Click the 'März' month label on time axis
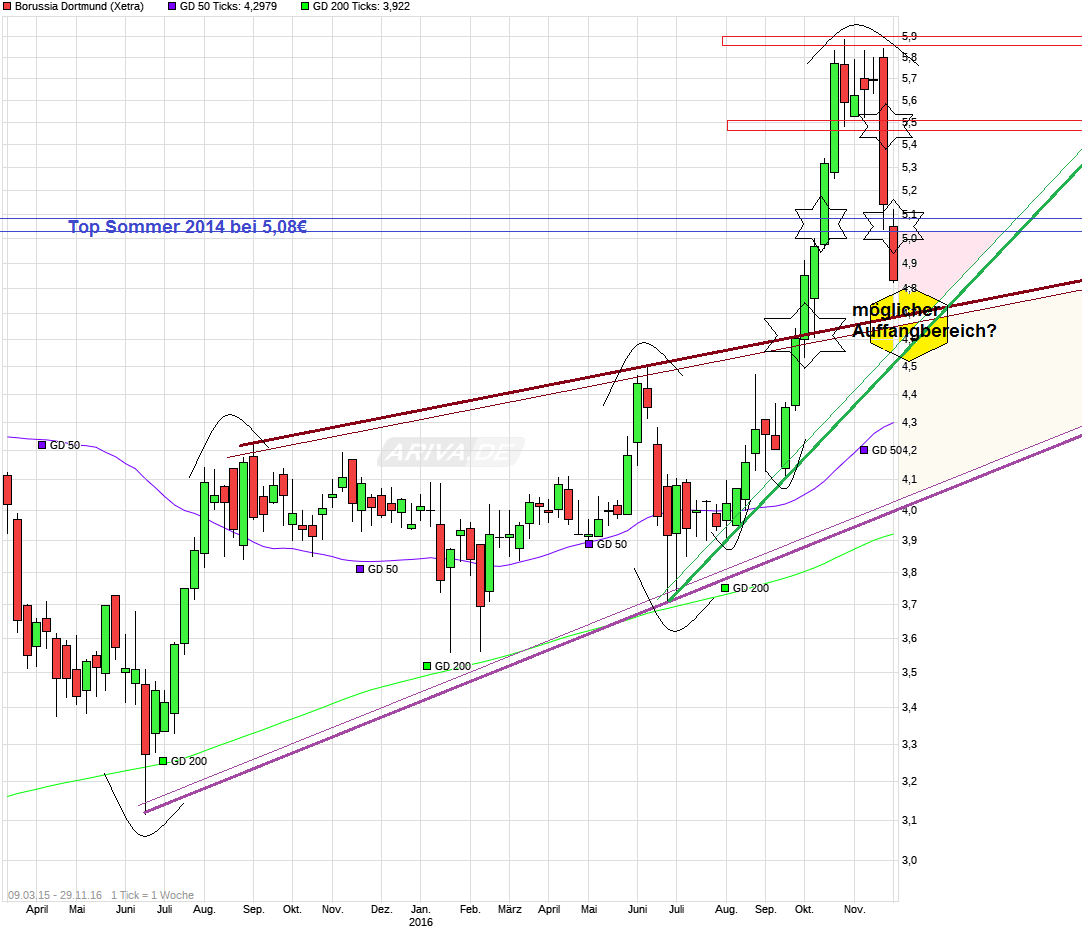The height and width of the screenshot is (931, 1082). (x=510, y=910)
